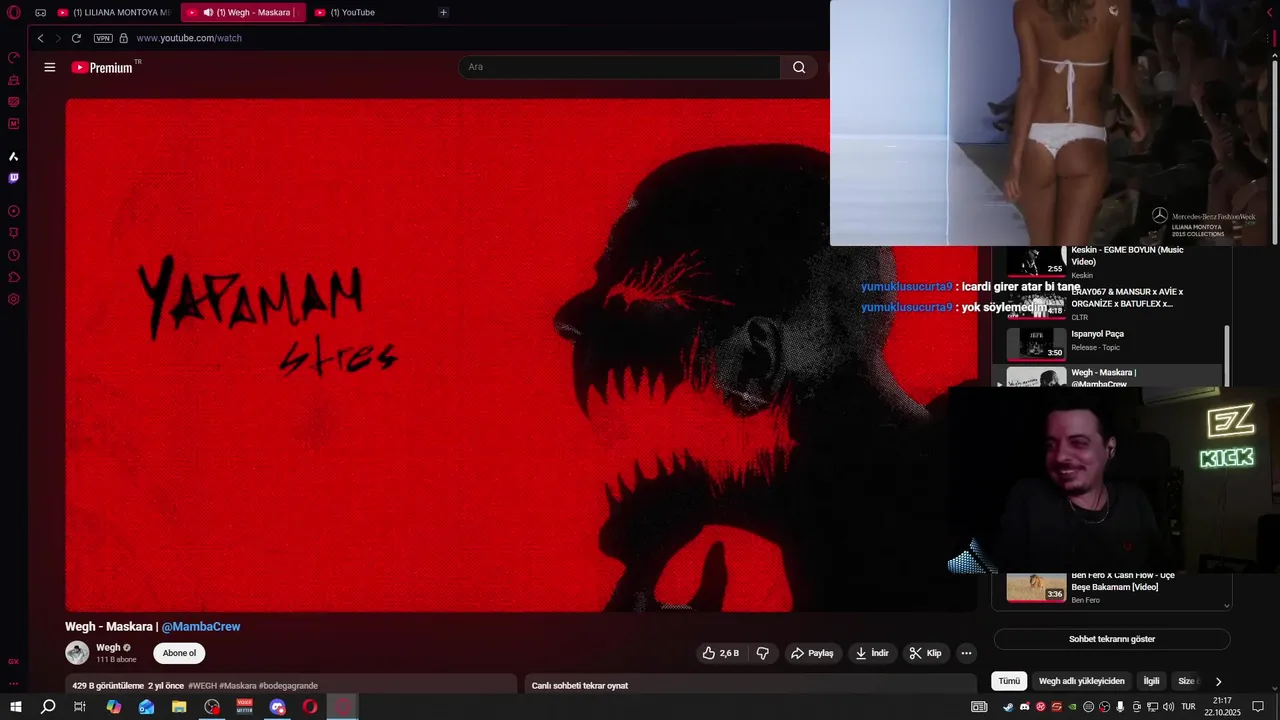Open the Discord system tray icon
Viewport: 1280px width, 720px height.
tap(1024, 707)
